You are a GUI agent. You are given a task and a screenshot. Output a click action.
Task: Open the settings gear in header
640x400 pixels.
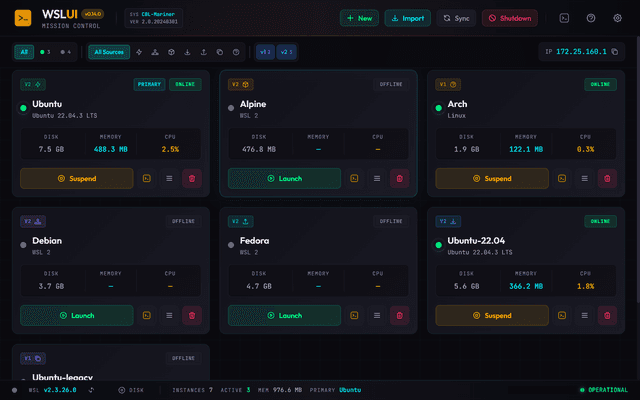(x=617, y=18)
